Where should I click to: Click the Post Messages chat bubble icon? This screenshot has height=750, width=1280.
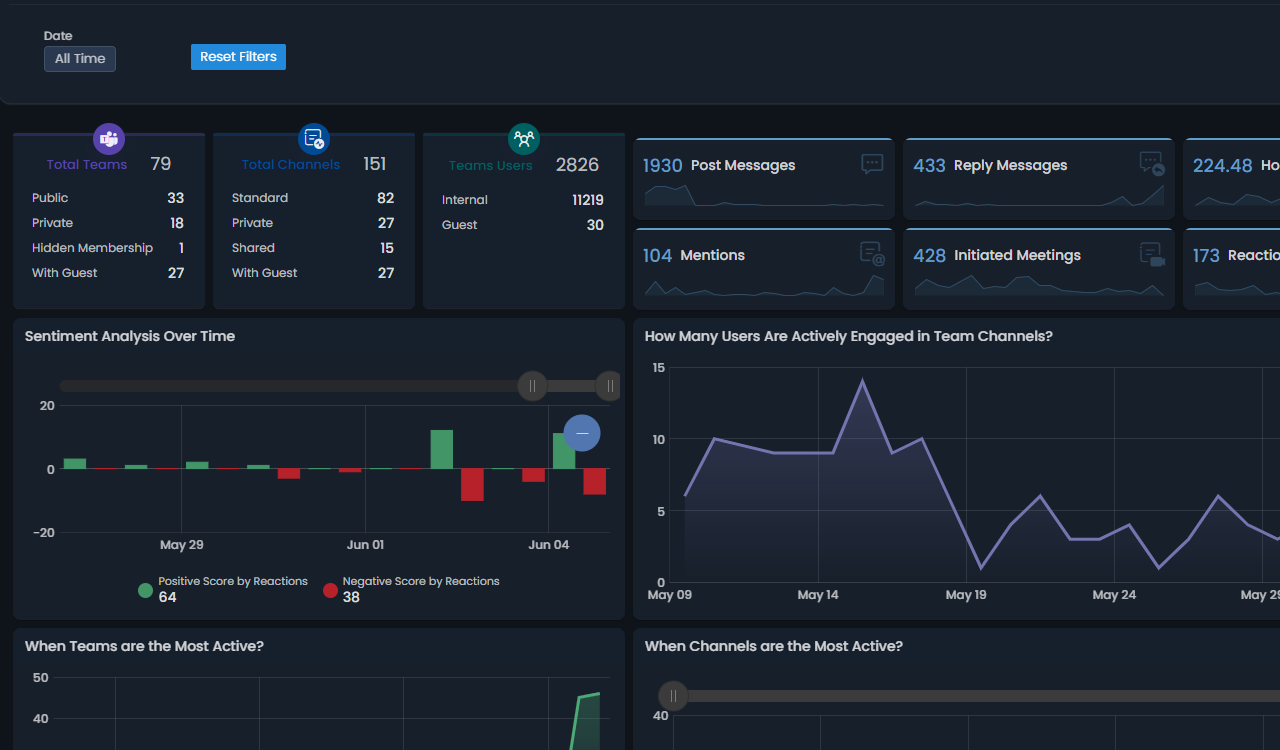pyautogui.click(x=872, y=164)
